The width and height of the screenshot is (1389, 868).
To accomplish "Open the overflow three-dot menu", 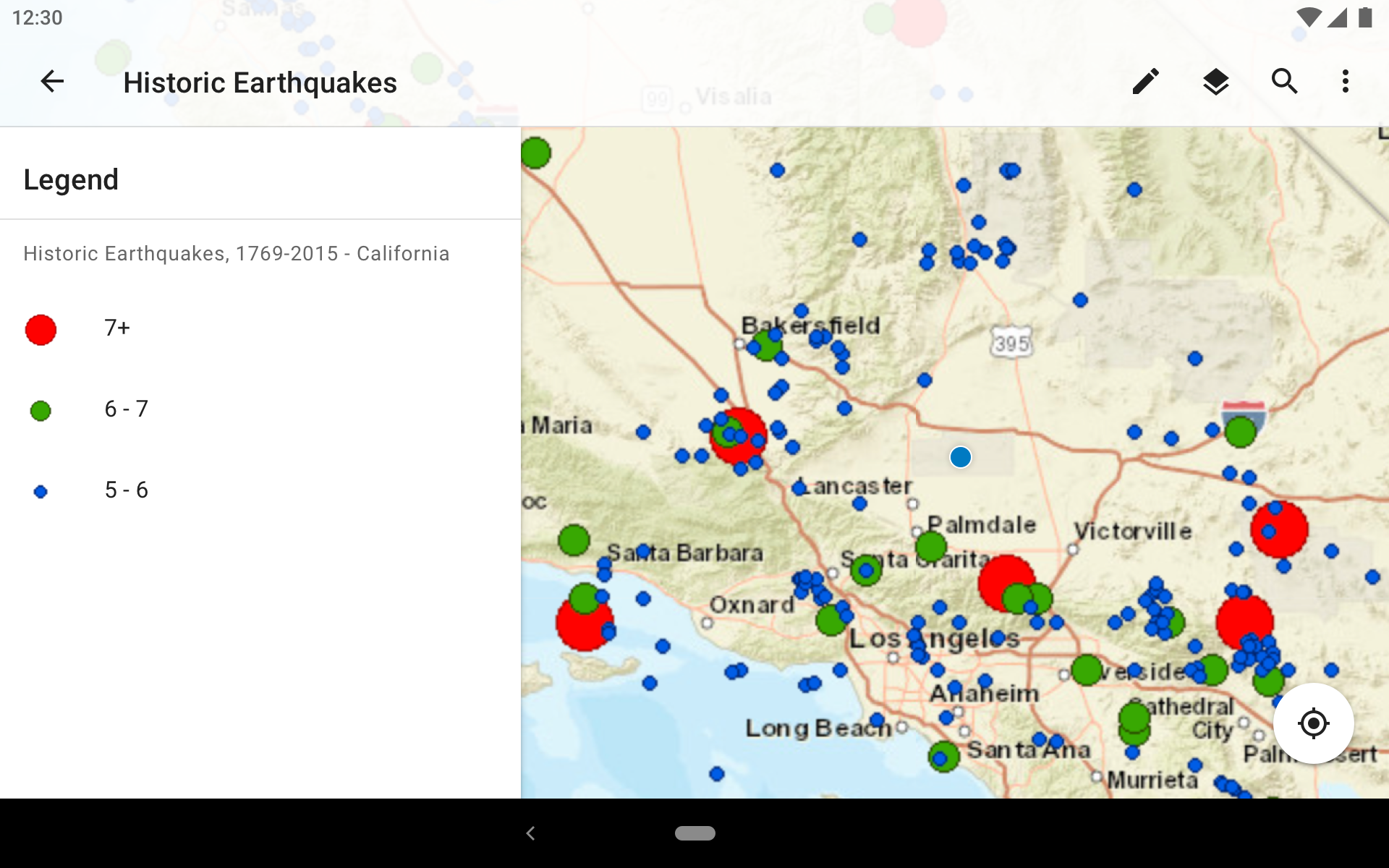I will [x=1346, y=82].
